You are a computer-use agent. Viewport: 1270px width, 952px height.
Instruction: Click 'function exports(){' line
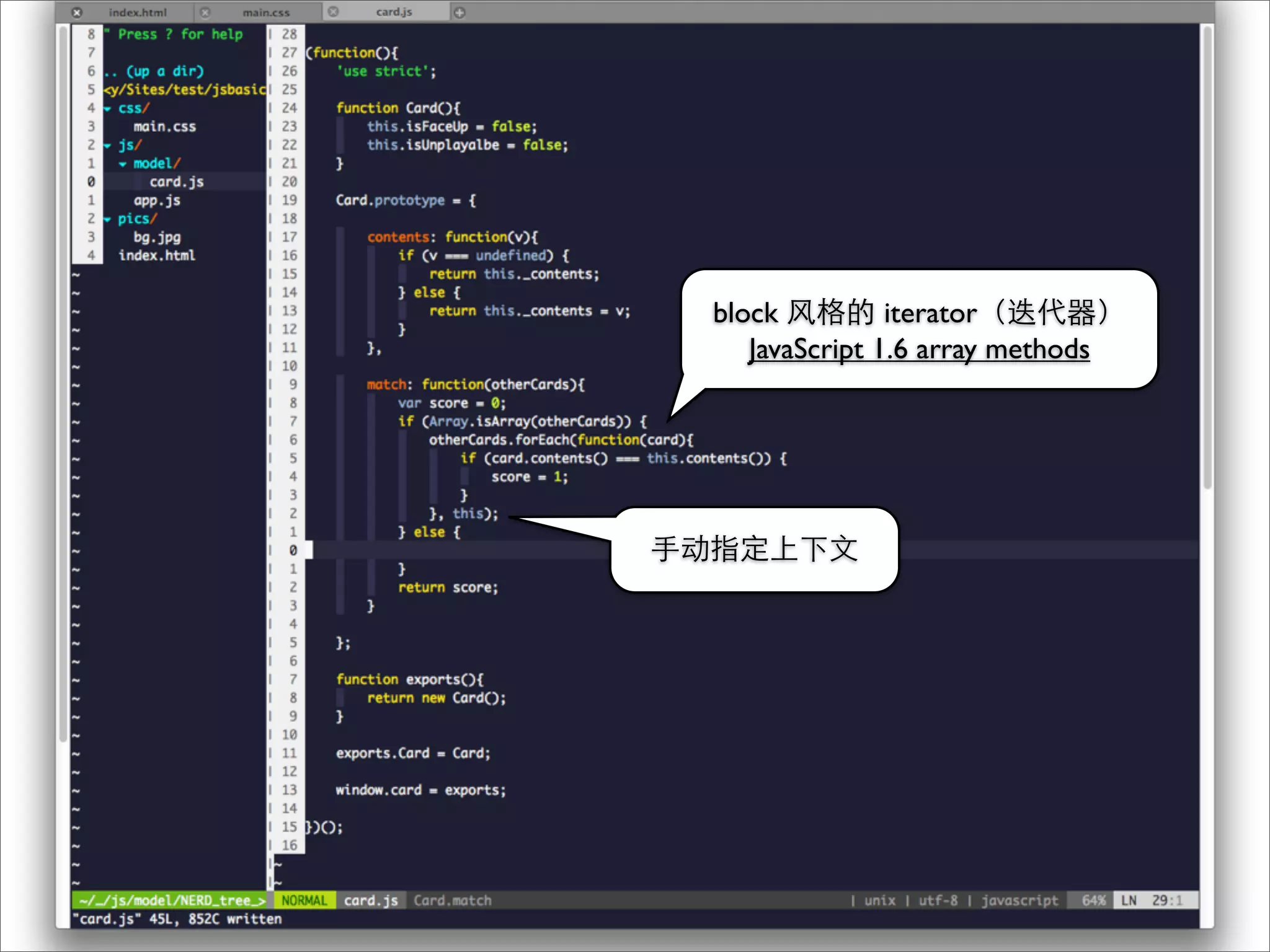410,679
